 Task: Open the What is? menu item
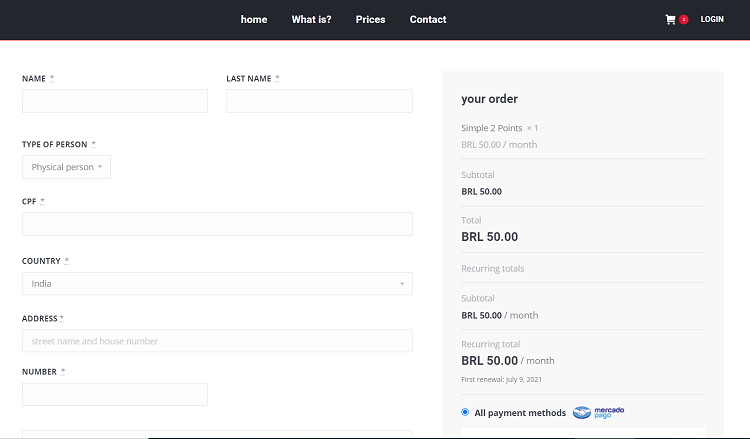tap(311, 20)
